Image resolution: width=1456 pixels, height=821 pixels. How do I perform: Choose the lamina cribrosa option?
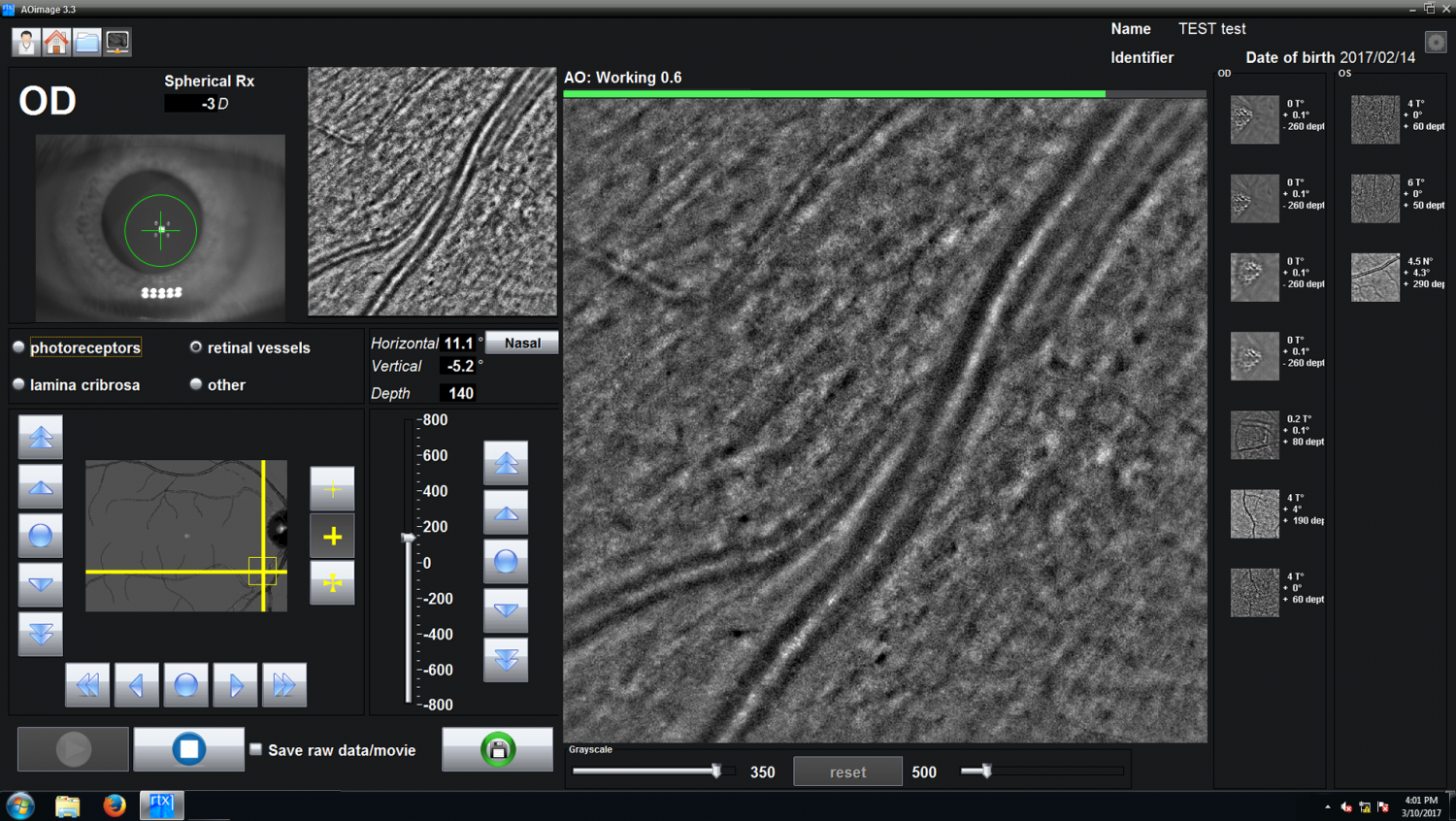tap(17, 384)
